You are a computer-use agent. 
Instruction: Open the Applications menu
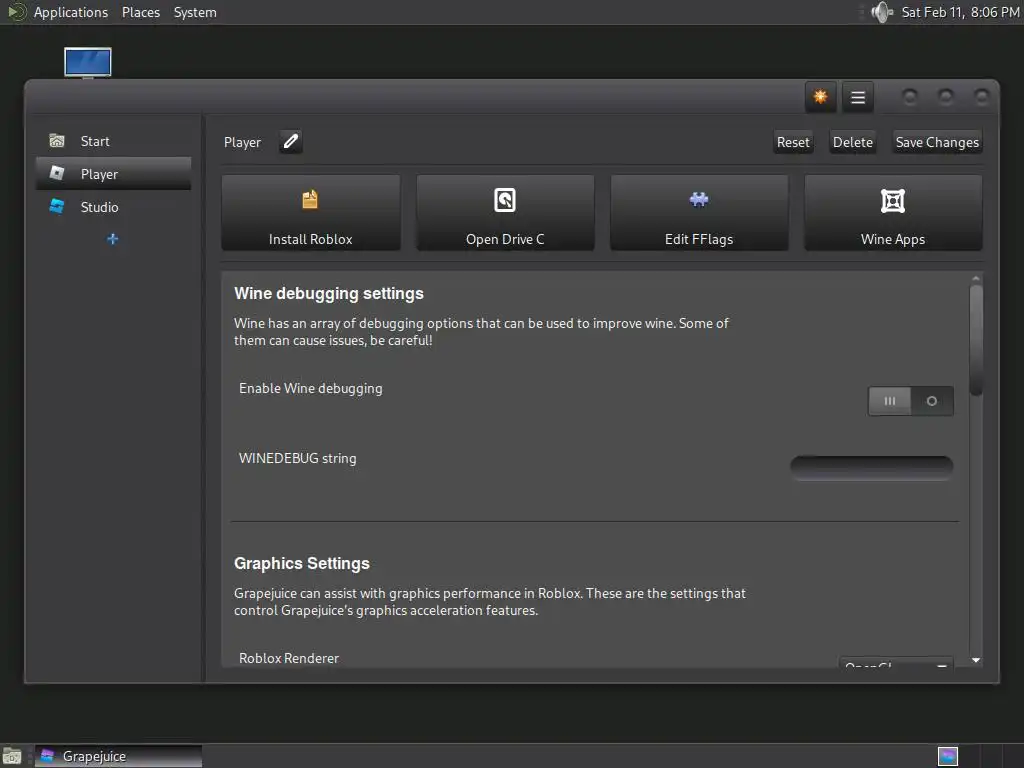point(71,12)
